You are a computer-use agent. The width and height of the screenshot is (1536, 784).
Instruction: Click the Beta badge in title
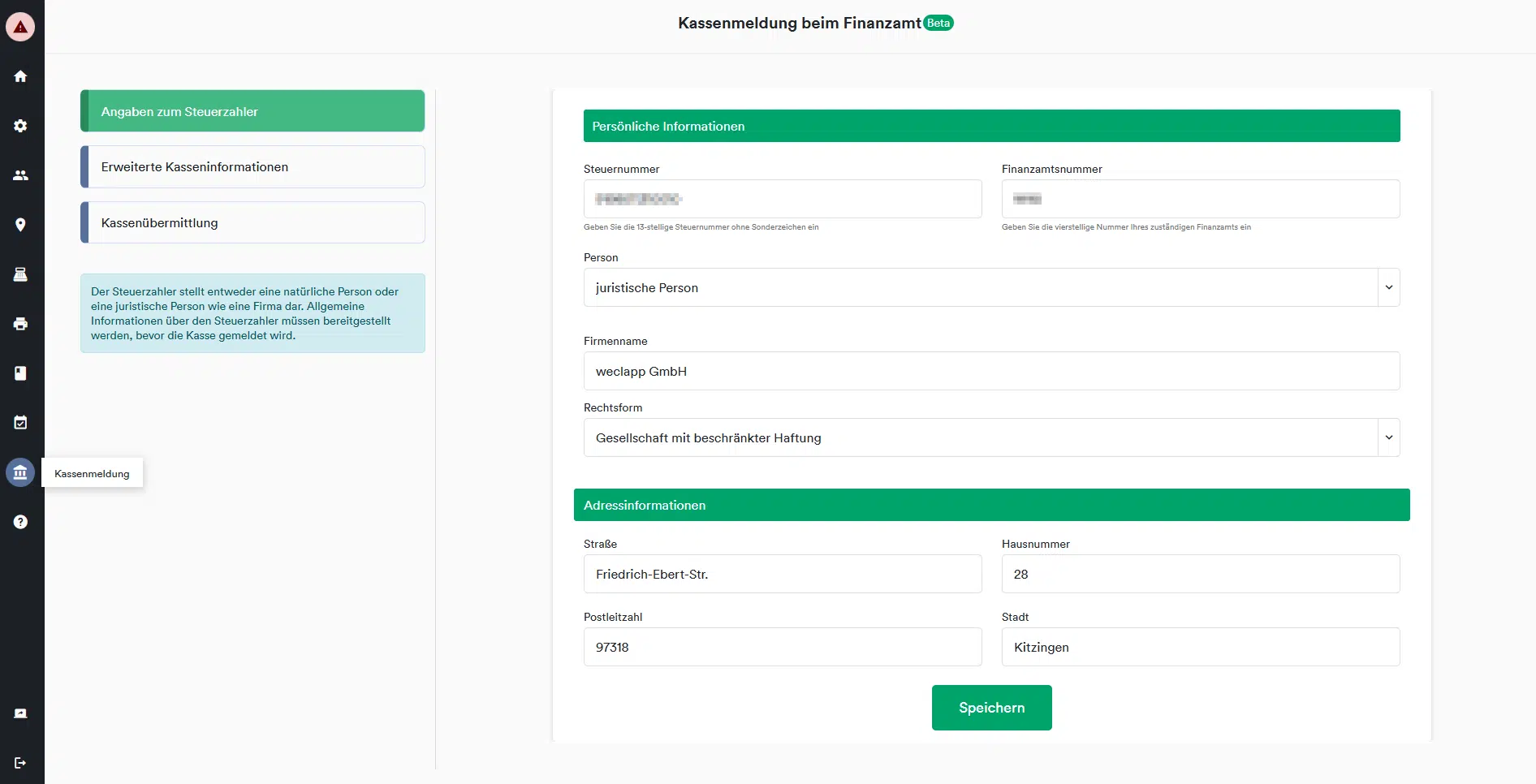938,23
